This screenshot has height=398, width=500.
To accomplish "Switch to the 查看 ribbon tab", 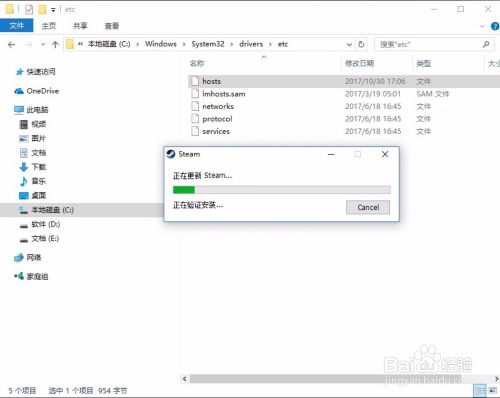I will pyautogui.click(x=112, y=26).
